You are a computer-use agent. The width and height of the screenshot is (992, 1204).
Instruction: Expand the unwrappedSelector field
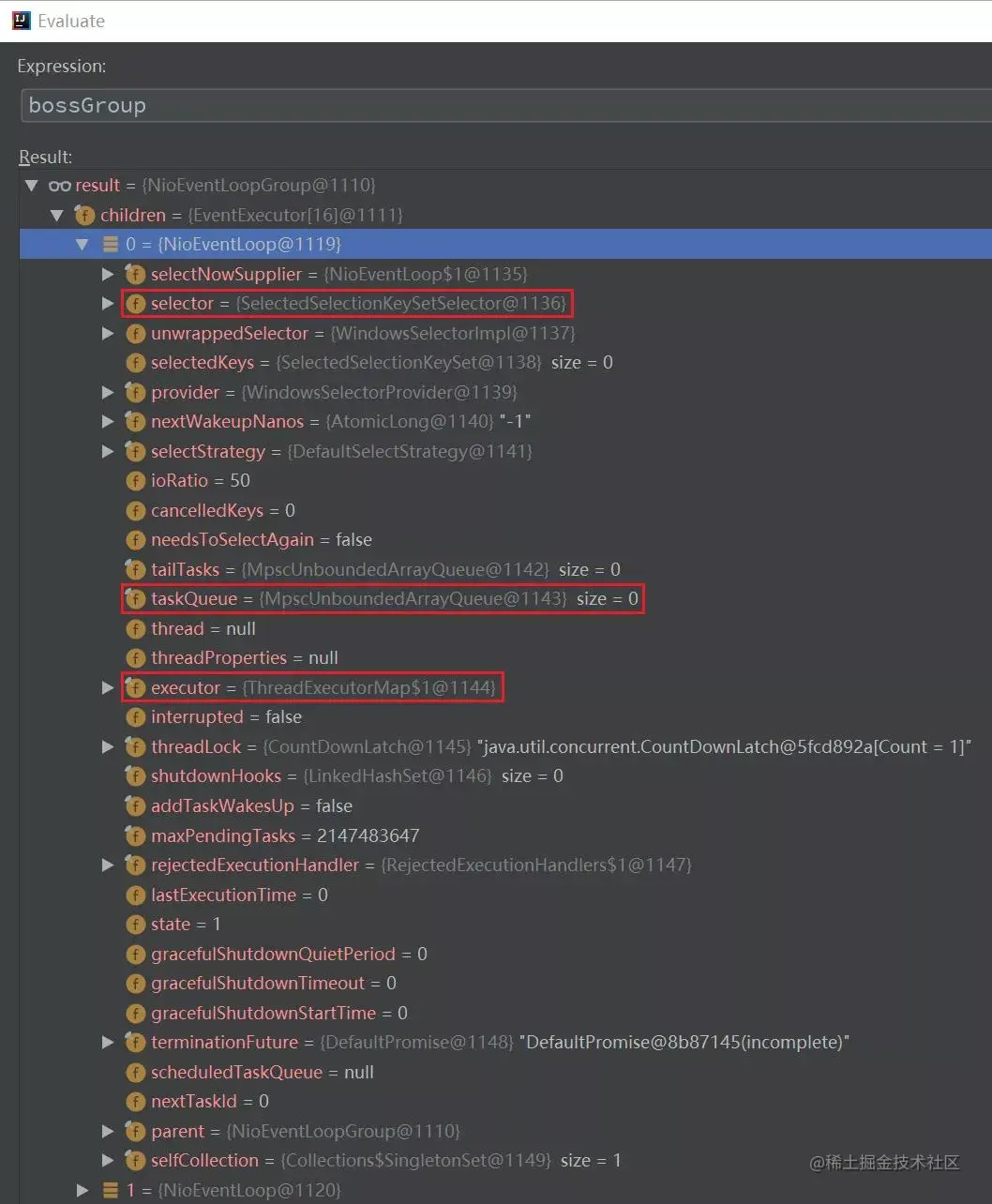click(108, 334)
